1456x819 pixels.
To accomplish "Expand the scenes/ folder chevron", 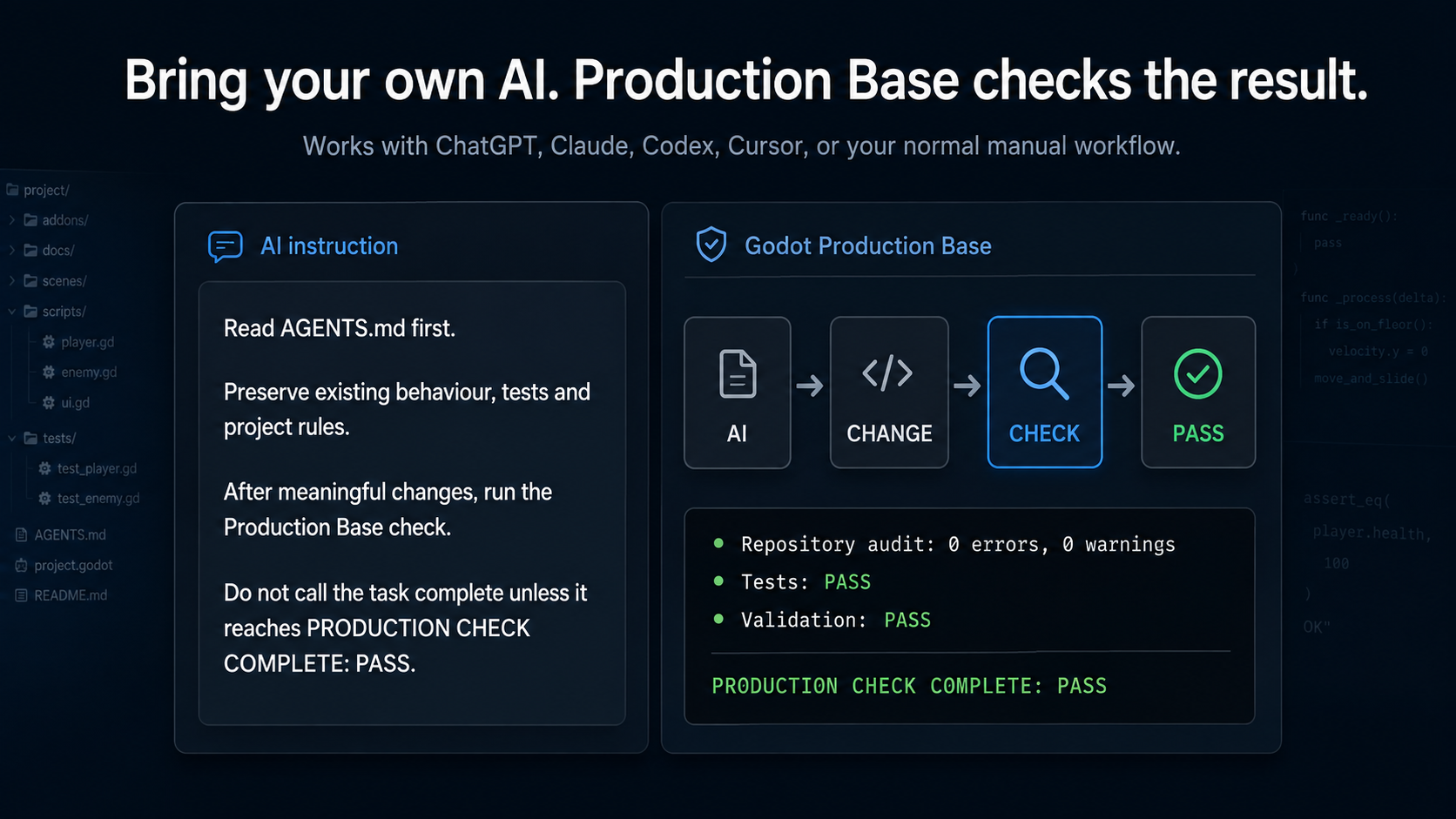I will [x=12, y=281].
